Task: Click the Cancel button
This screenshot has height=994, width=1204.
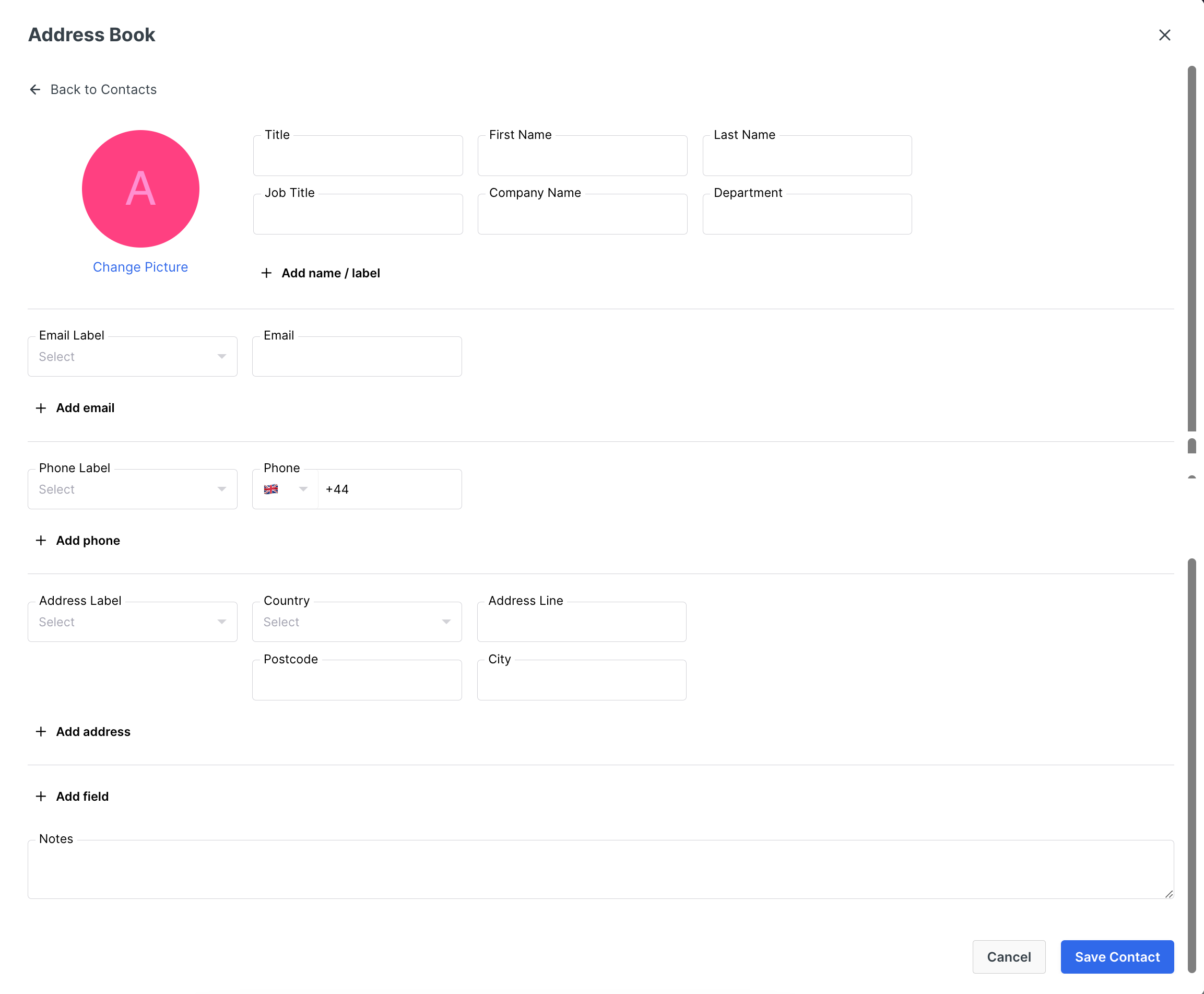Action: click(x=1008, y=957)
